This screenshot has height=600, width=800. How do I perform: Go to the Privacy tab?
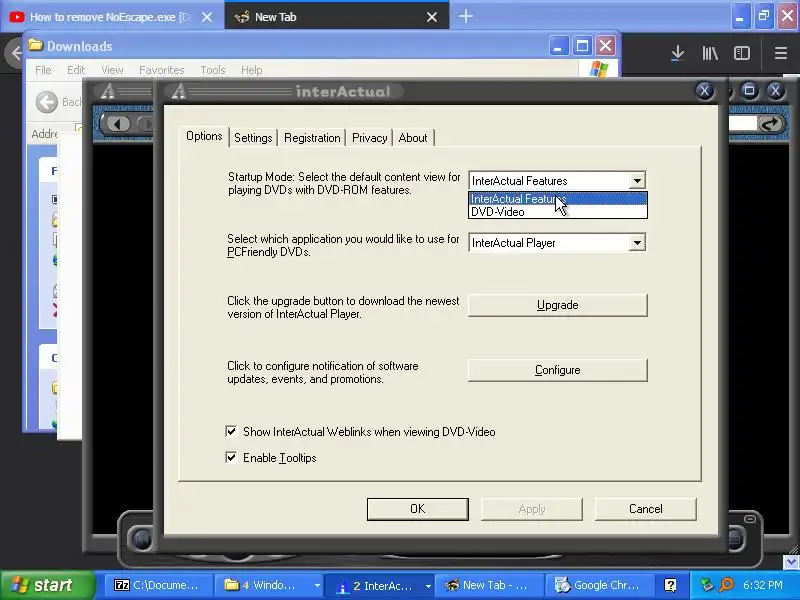pyautogui.click(x=369, y=138)
